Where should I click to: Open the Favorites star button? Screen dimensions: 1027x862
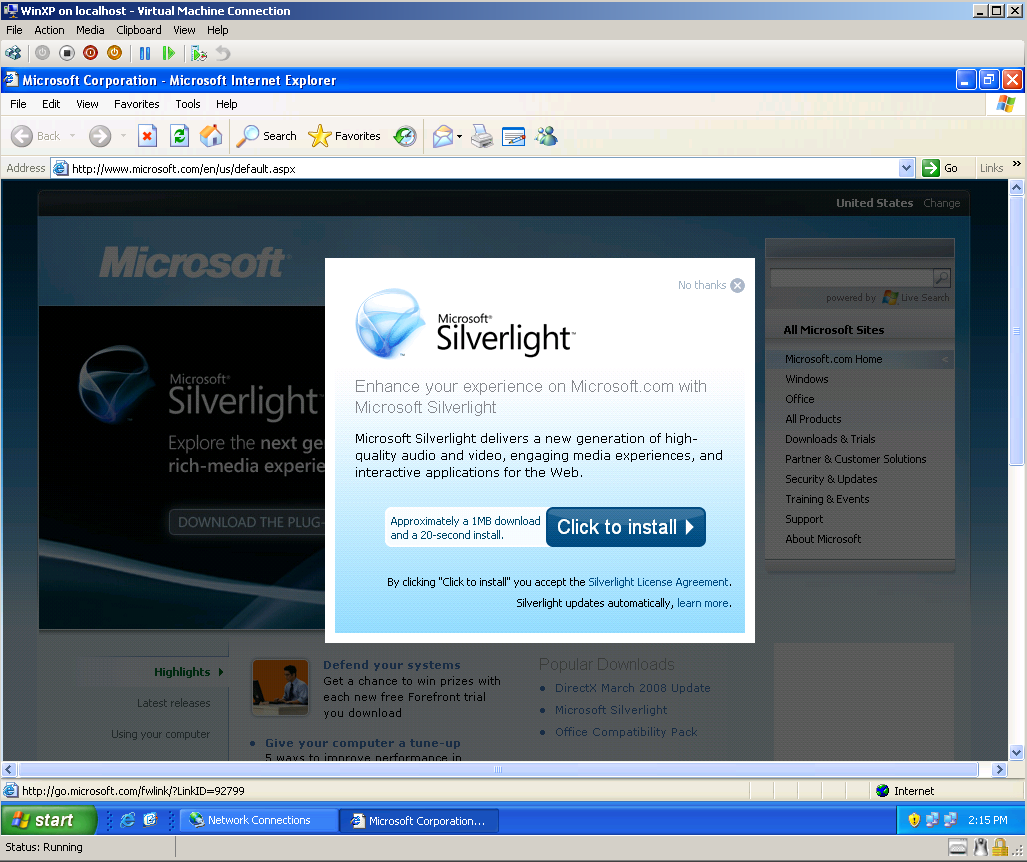(x=345, y=136)
